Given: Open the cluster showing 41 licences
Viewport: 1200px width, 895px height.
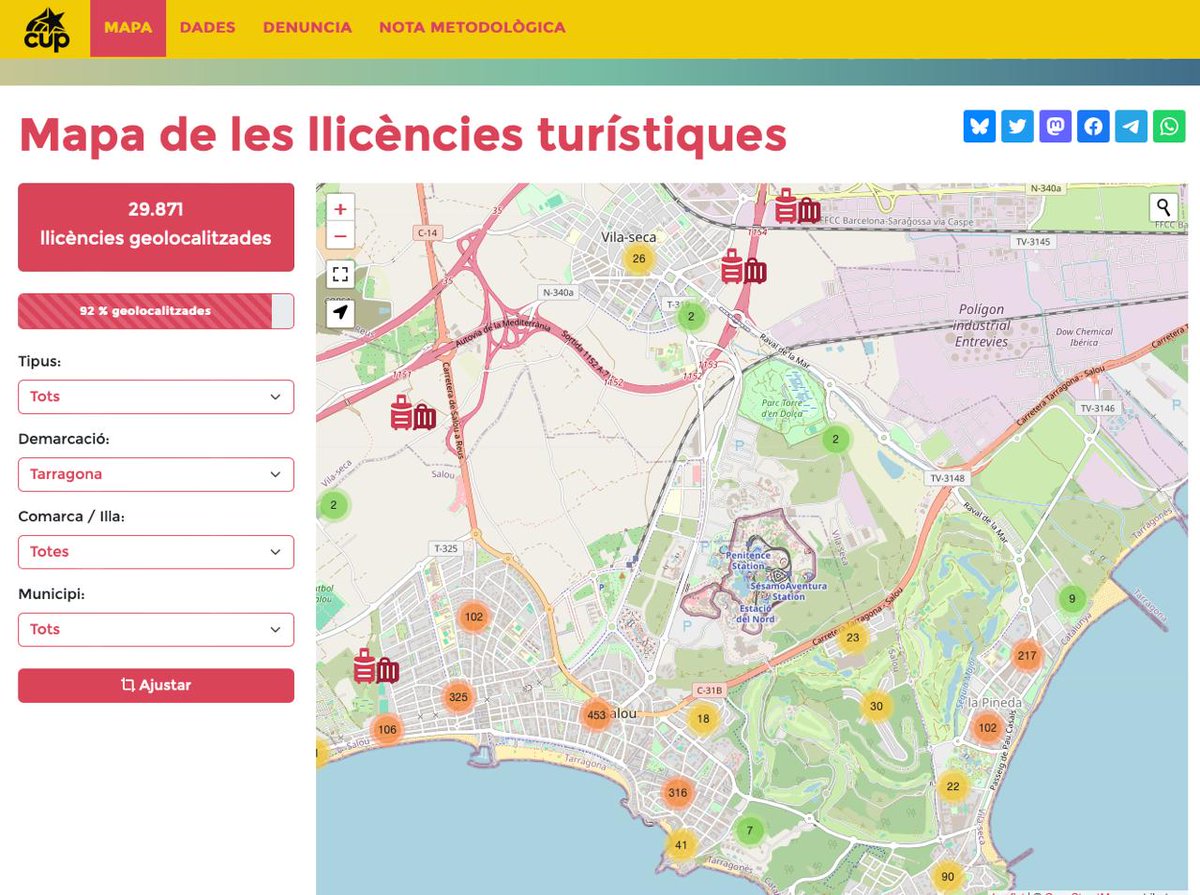Looking at the screenshot, I should (x=681, y=845).
